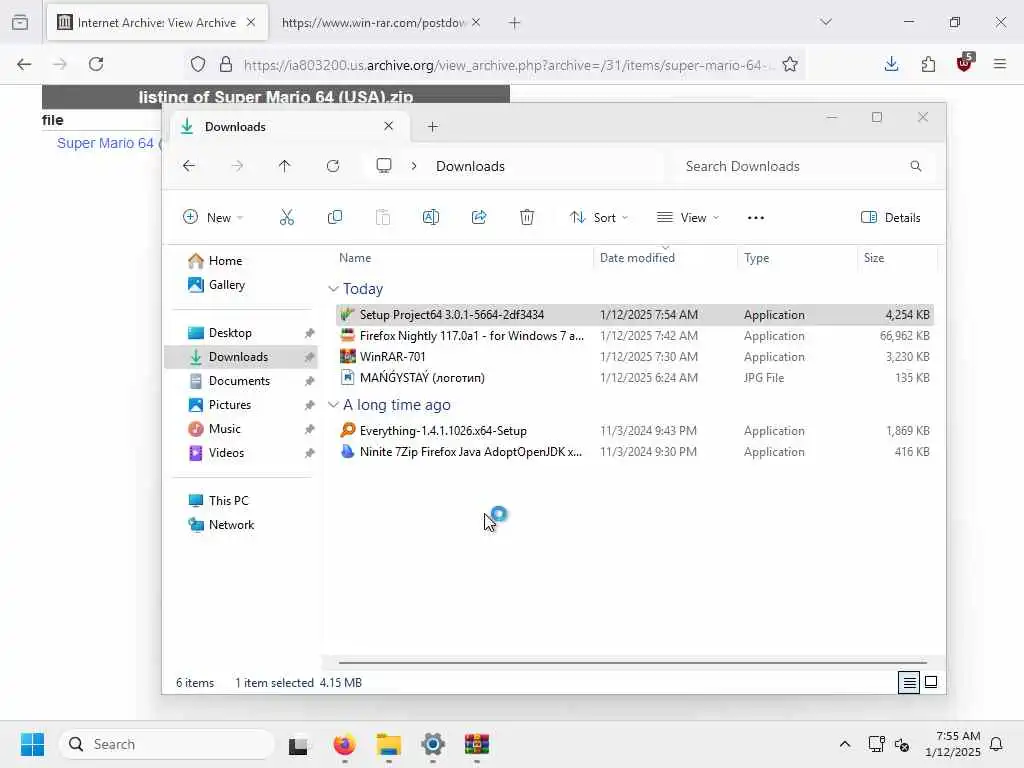
Task: Click the Delete trash can icon
Action: point(527,217)
